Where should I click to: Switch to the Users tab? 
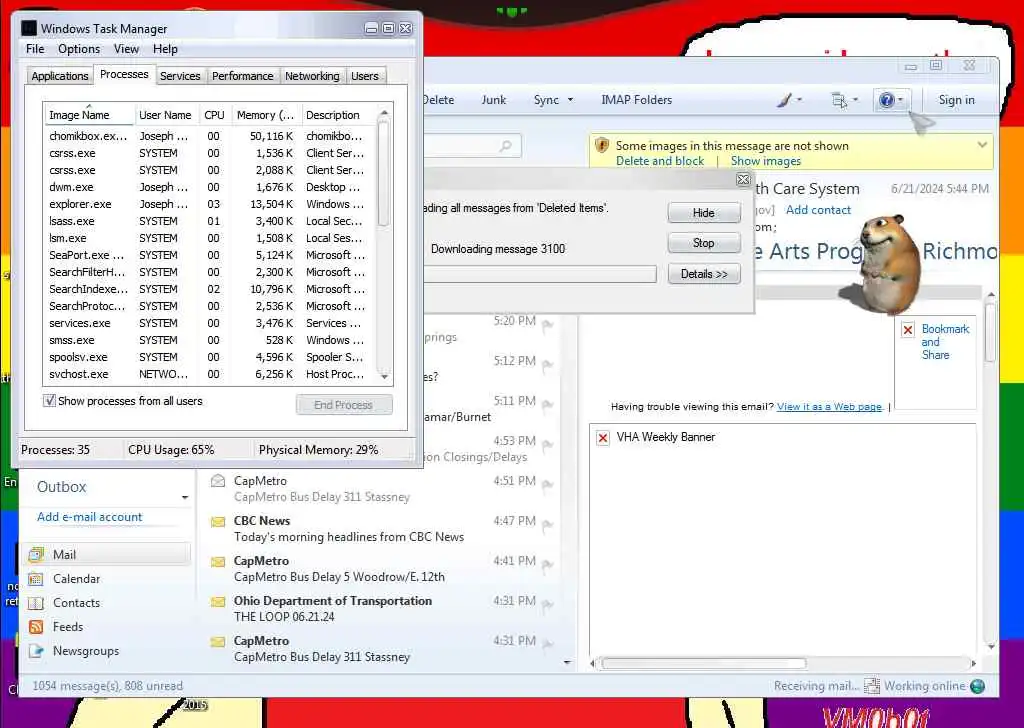(x=364, y=76)
